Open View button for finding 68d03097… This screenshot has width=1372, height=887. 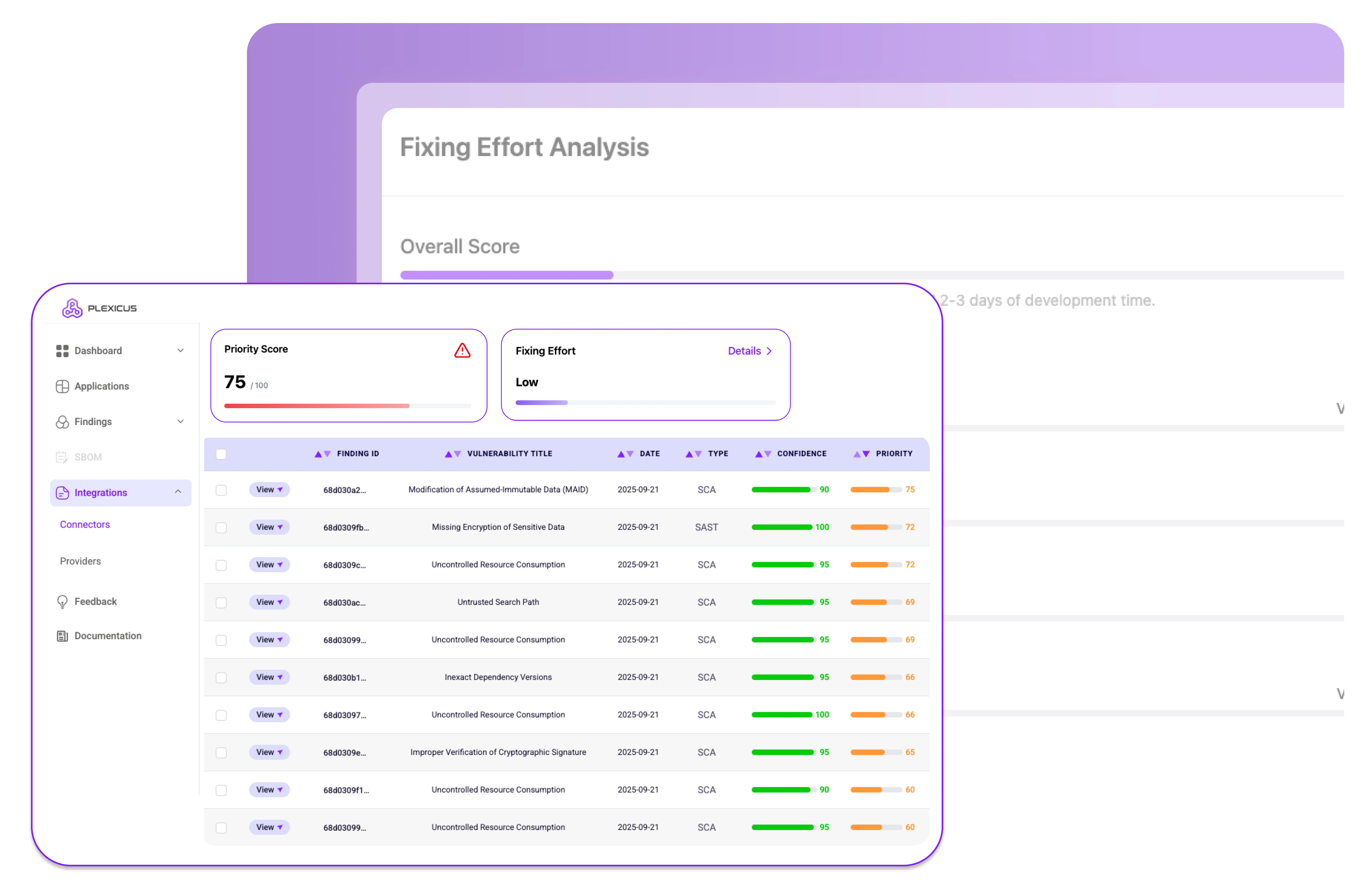pos(269,715)
